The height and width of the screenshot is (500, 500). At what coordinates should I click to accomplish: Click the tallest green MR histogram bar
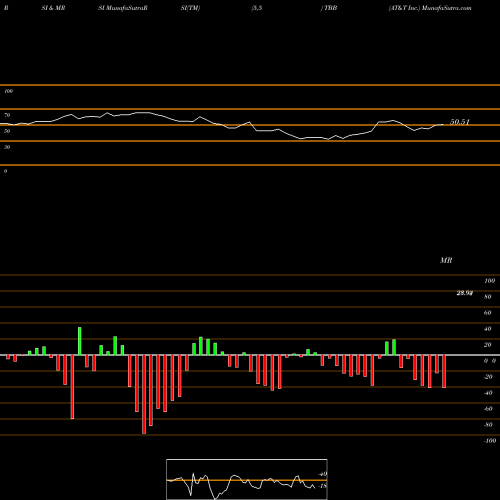click(80, 341)
